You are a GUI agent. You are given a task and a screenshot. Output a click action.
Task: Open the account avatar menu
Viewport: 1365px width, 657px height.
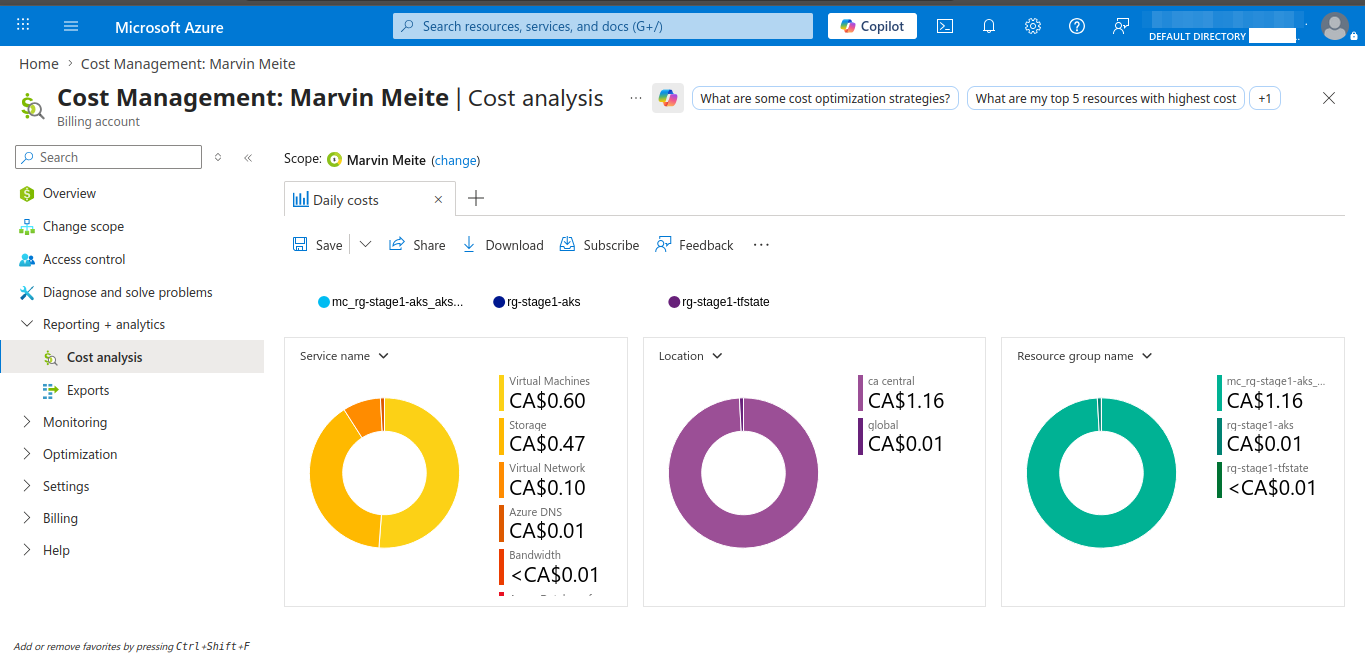(x=1335, y=26)
